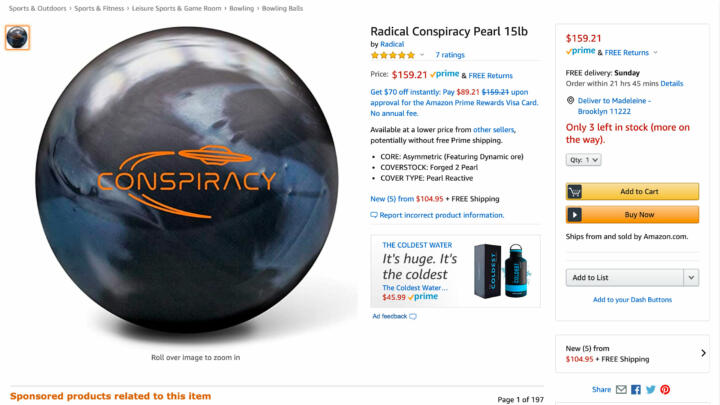Click the location pin delivery icon
This screenshot has height=405, width=720.
[570, 100]
